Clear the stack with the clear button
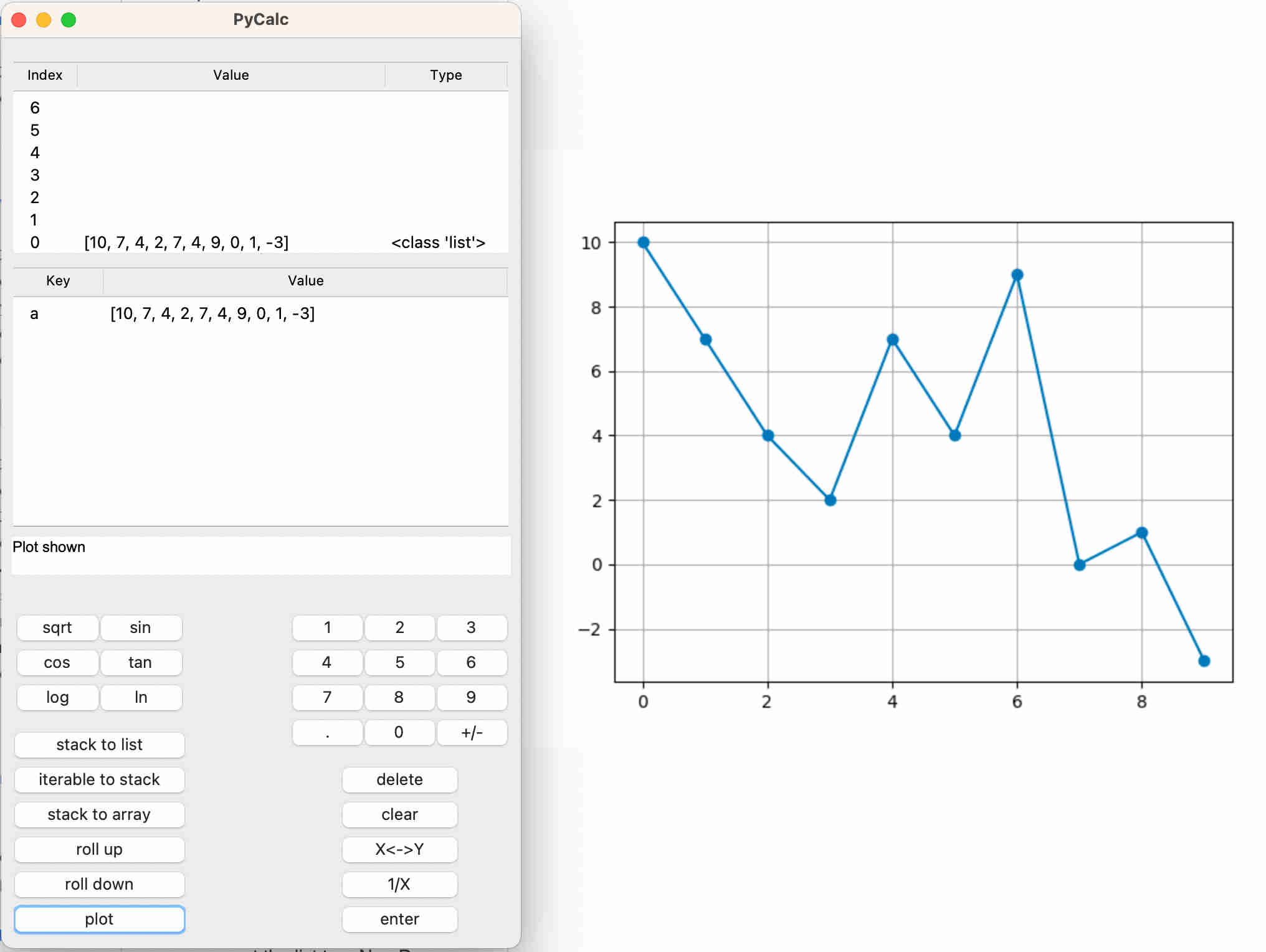This screenshot has width=1266, height=952. pos(399,814)
